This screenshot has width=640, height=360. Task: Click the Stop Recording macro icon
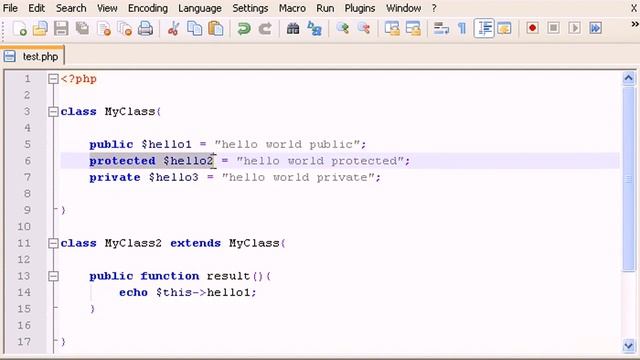[x=553, y=28]
